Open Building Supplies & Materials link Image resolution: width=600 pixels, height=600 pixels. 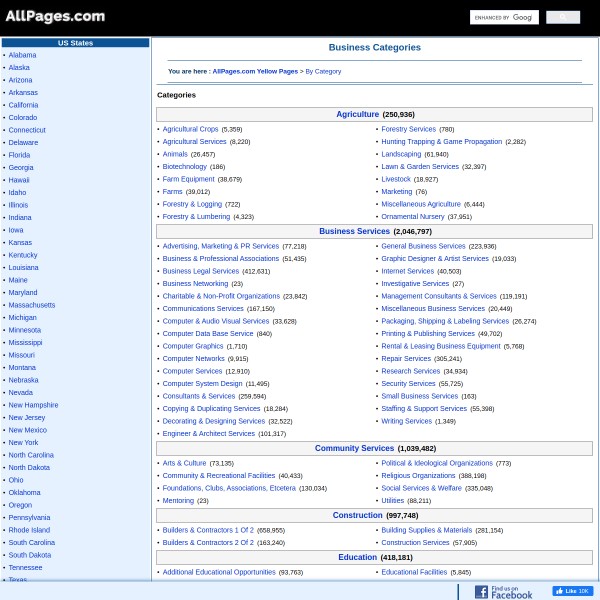(x=426, y=530)
